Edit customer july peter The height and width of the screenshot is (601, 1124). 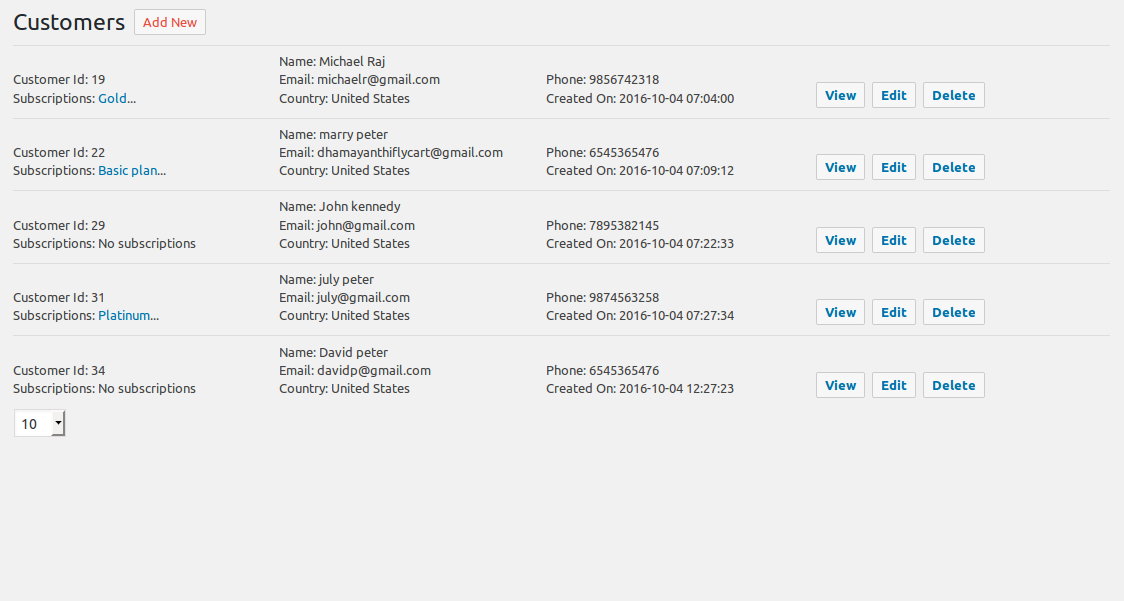click(x=893, y=312)
